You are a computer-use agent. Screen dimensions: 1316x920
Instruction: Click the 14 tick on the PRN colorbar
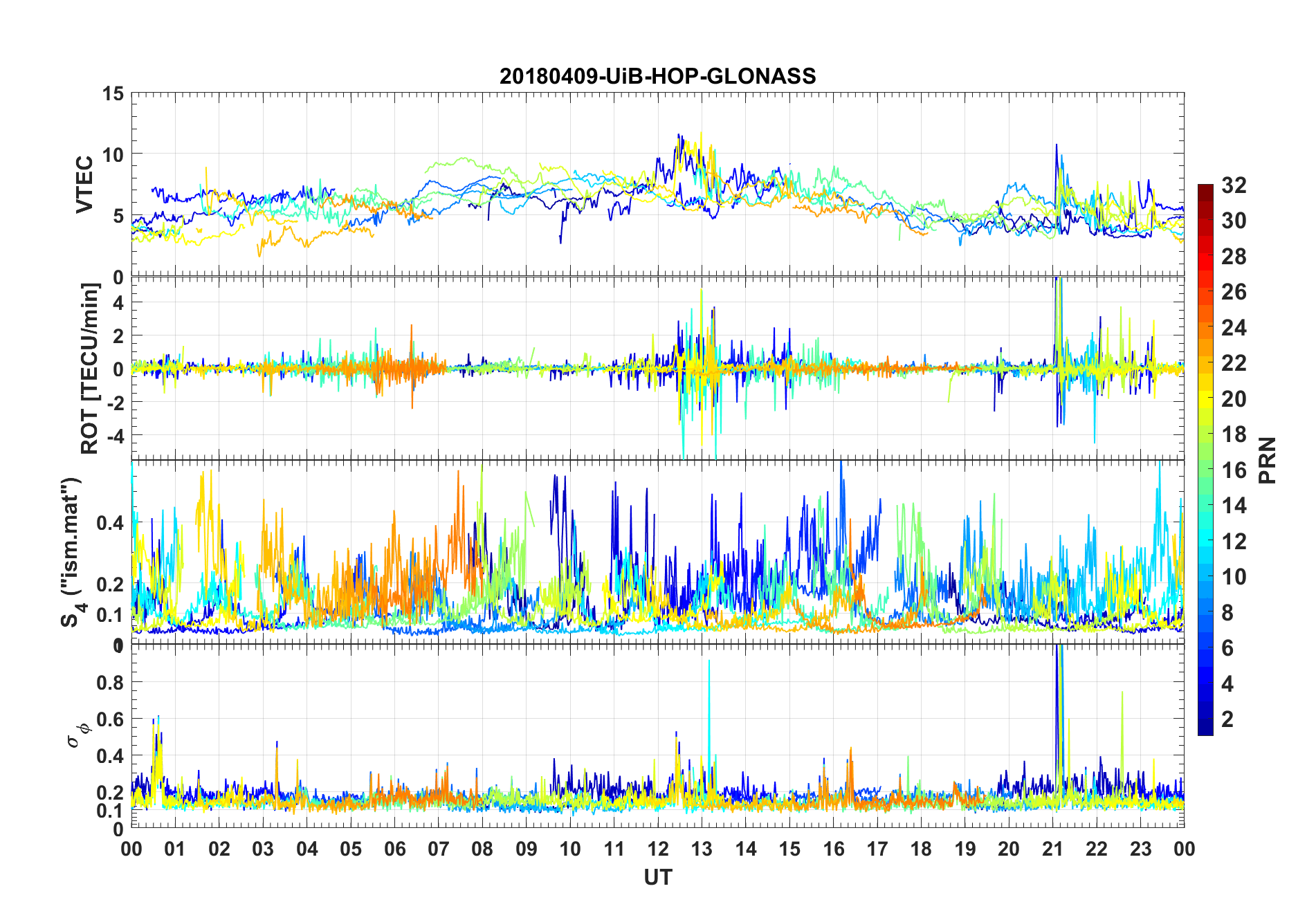coord(1234,505)
